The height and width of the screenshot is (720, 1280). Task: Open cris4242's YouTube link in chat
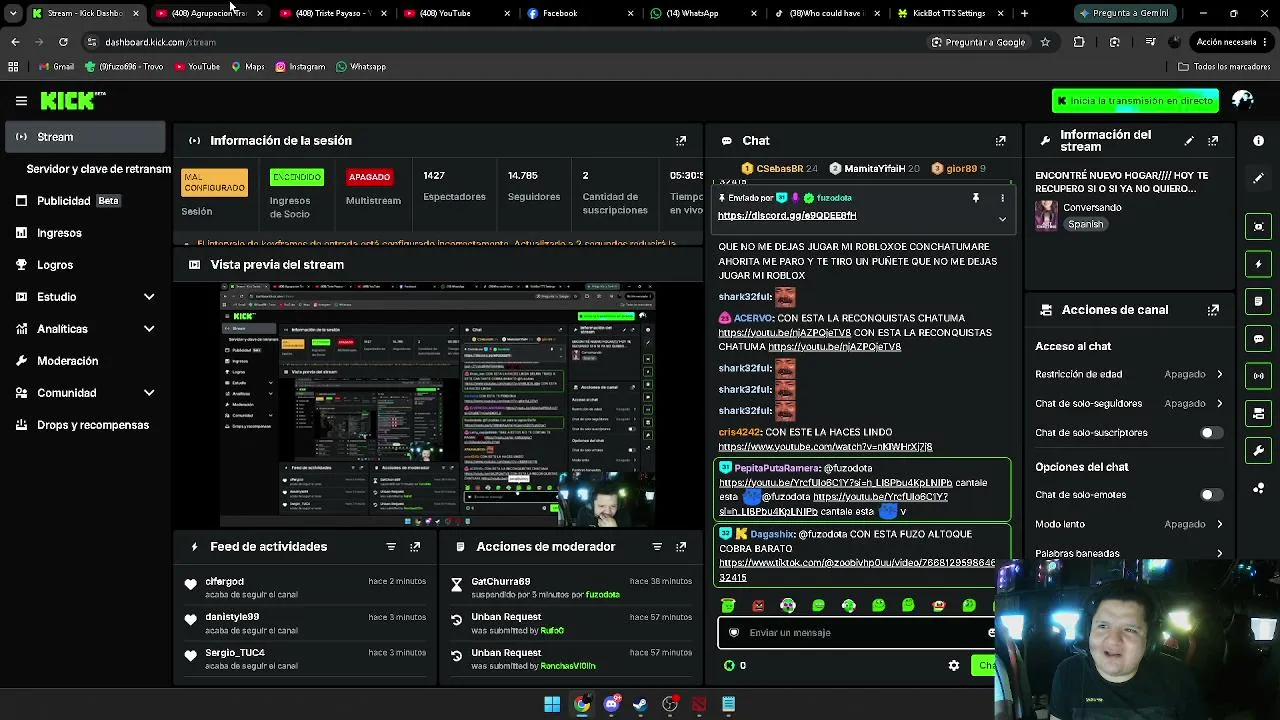(x=825, y=447)
